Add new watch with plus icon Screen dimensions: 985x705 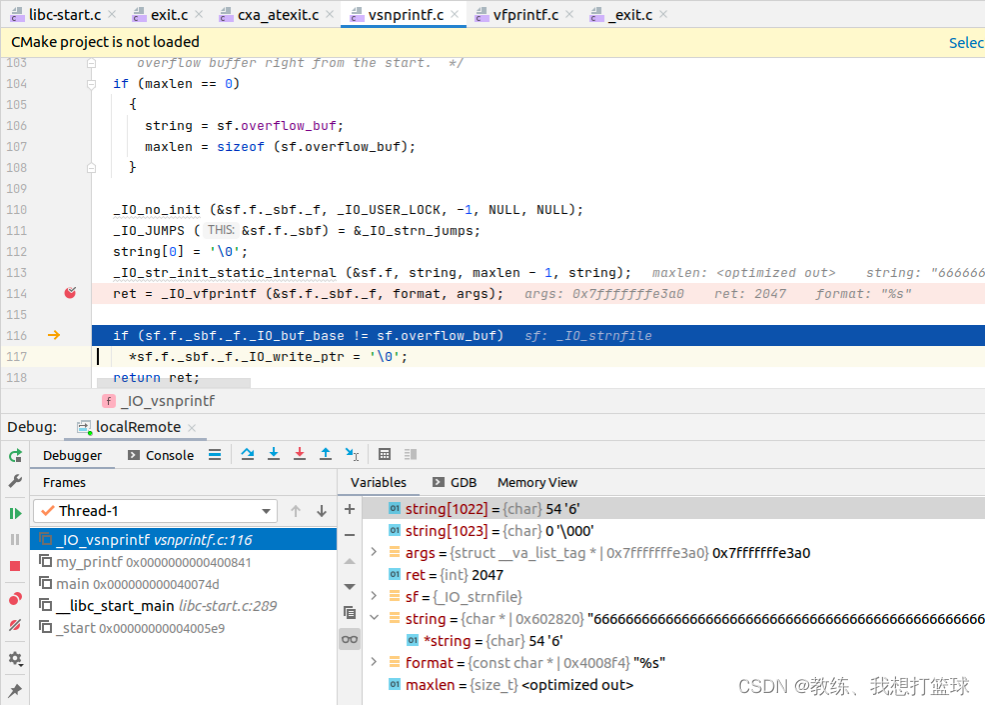pos(350,509)
